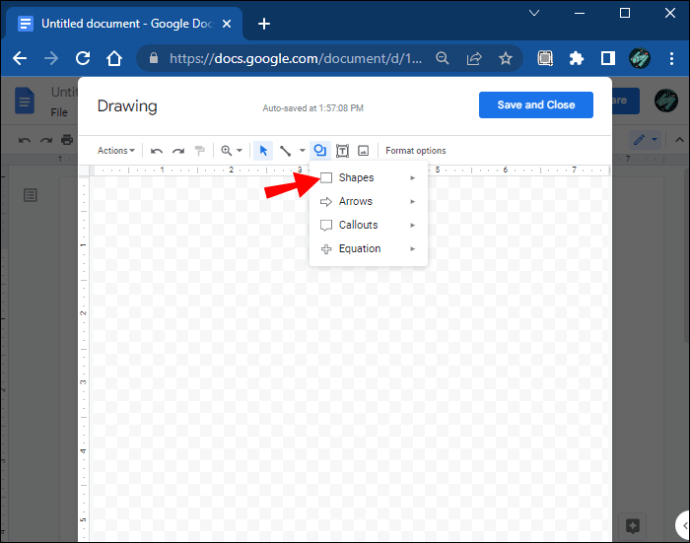
Task: Click the browser Forward button
Action: tap(51, 58)
